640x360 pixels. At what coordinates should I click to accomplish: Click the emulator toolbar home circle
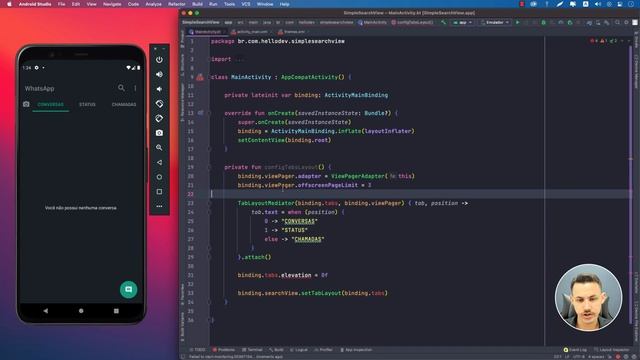click(x=159, y=177)
